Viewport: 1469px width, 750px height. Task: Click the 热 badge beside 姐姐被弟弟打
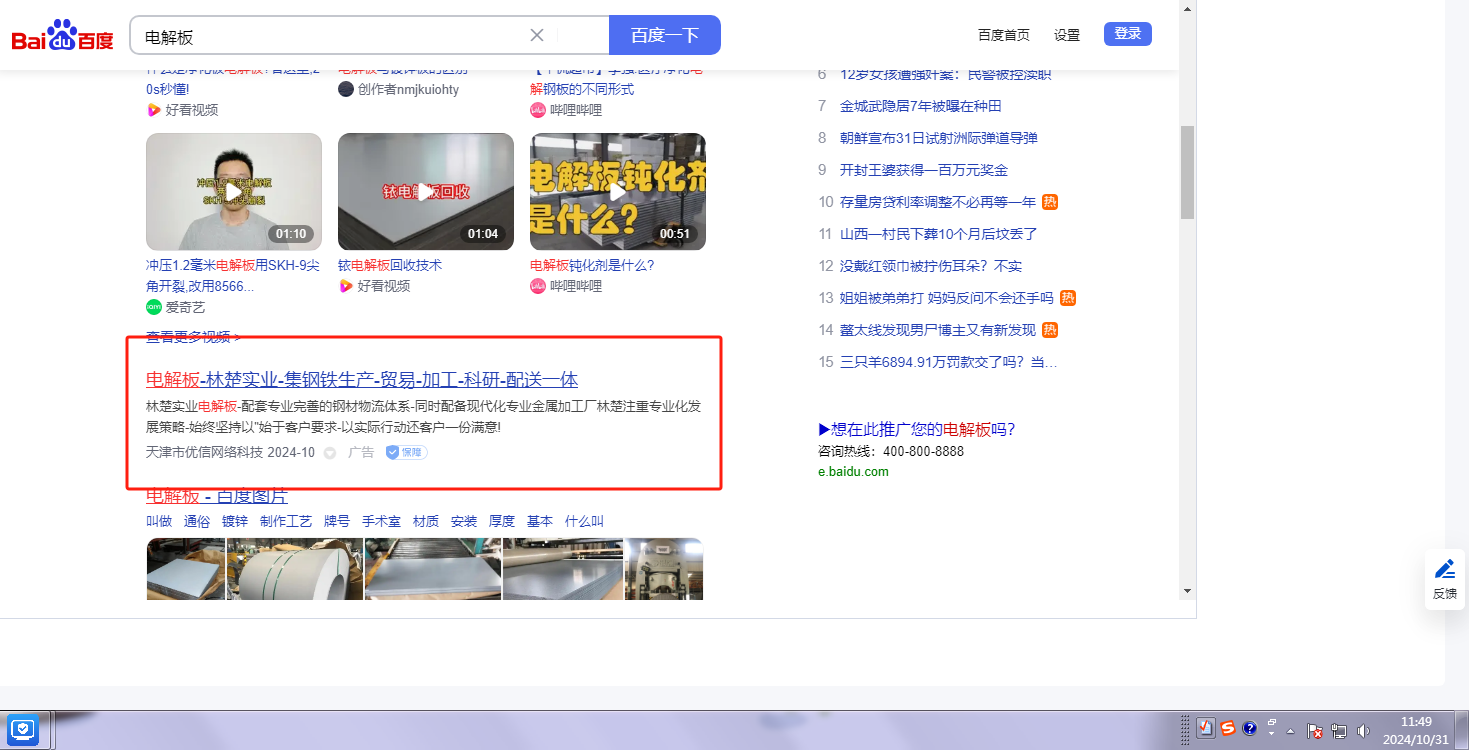point(1068,298)
